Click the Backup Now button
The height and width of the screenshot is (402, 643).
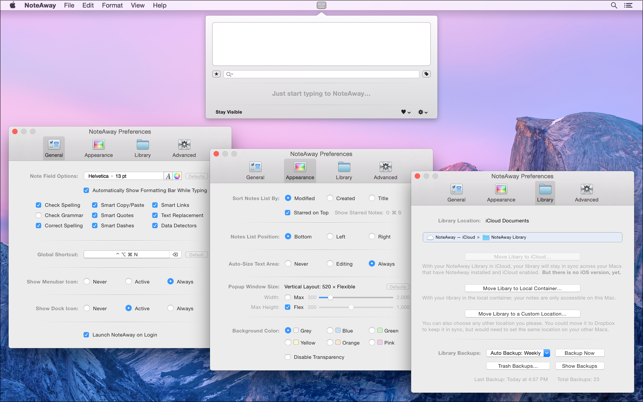(579, 353)
